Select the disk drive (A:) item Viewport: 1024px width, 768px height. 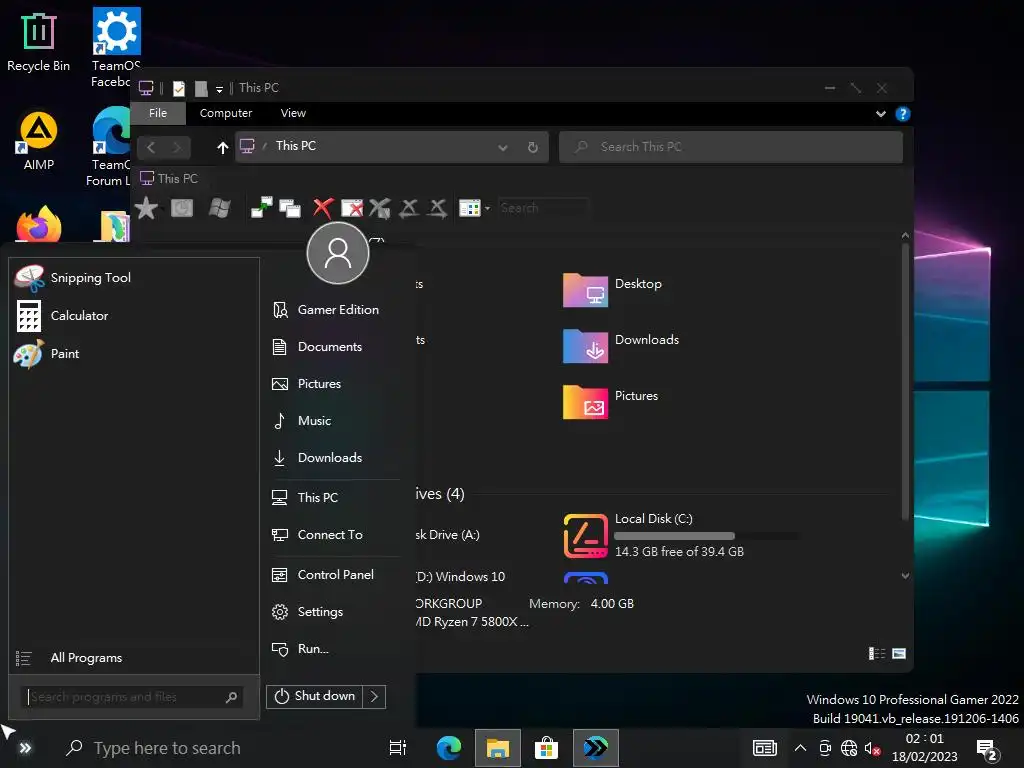pyautogui.click(x=448, y=535)
